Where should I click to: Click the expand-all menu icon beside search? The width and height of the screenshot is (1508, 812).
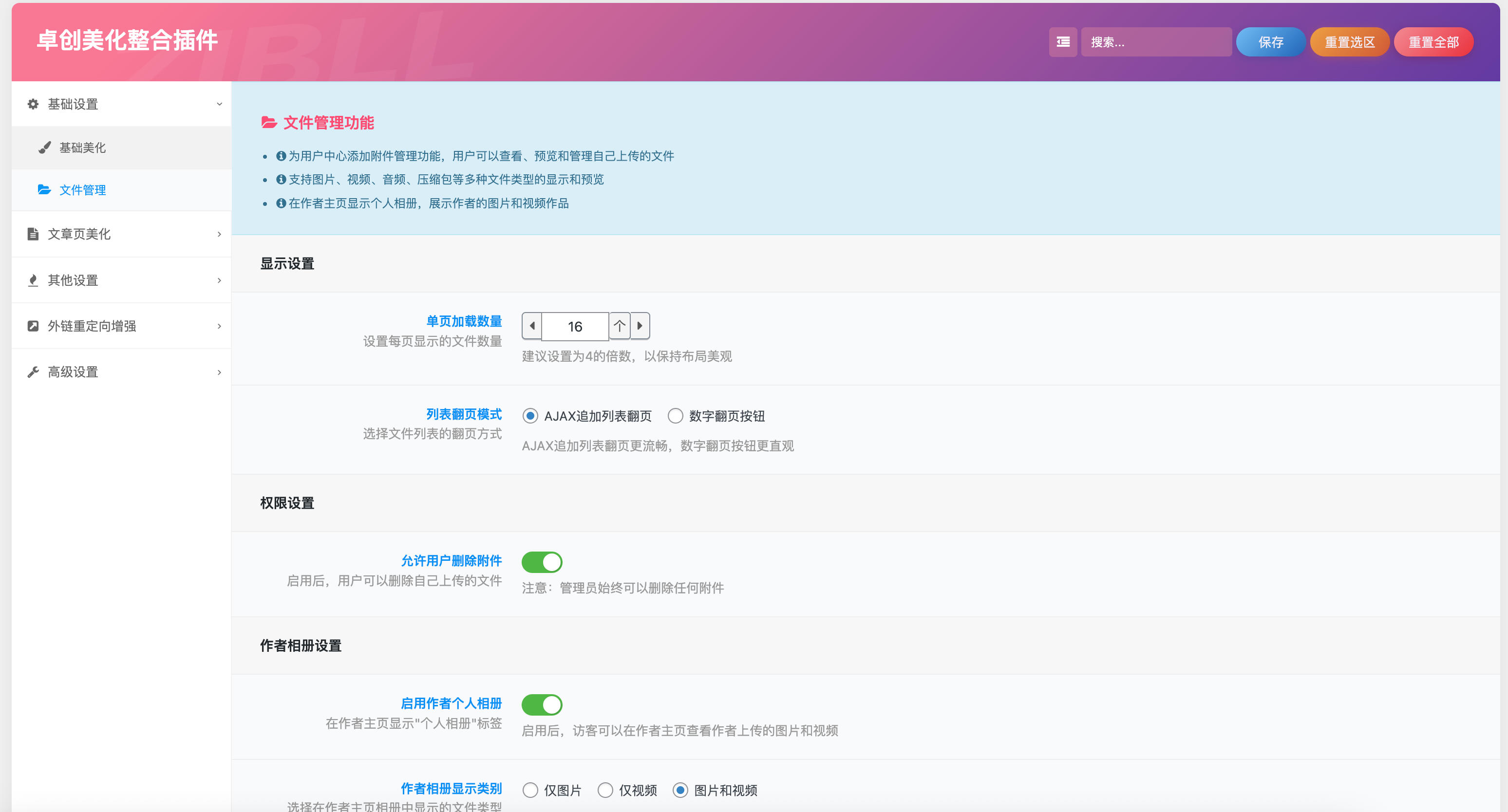pos(1062,42)
